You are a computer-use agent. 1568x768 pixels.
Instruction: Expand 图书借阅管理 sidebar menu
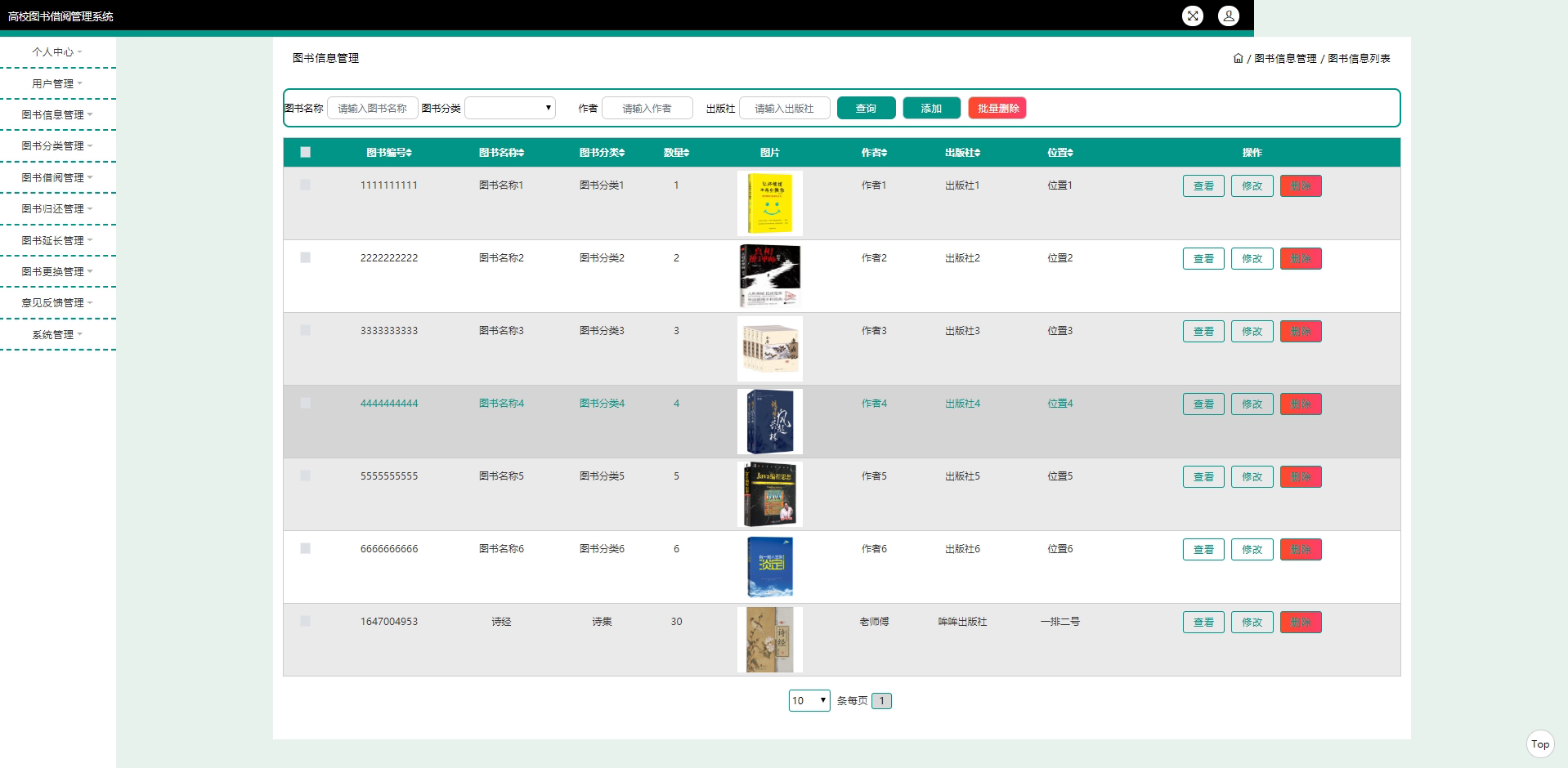[x=58, y=178]
